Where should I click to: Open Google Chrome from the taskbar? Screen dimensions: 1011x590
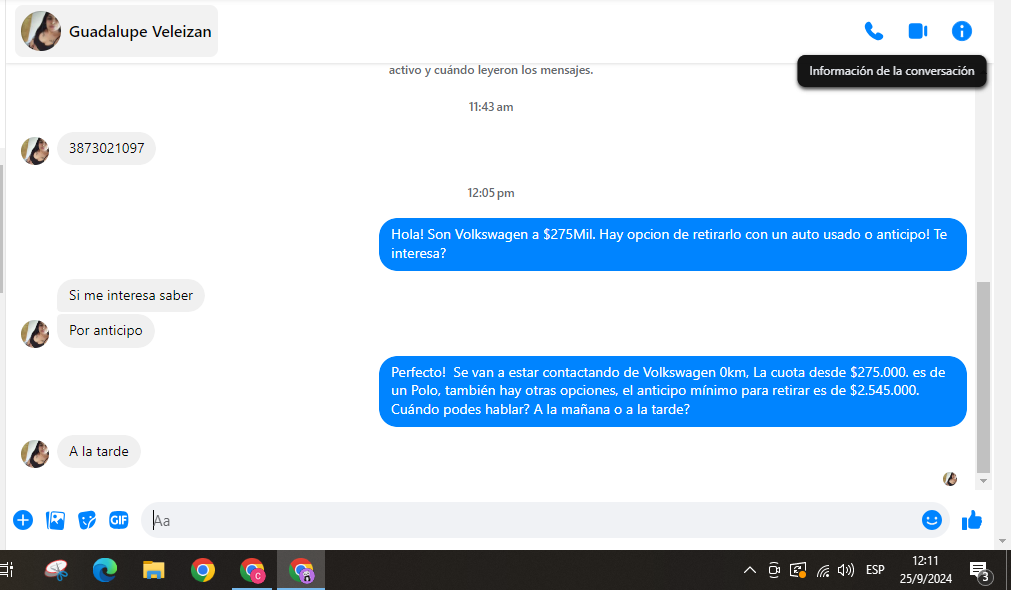tap(202, 570)
